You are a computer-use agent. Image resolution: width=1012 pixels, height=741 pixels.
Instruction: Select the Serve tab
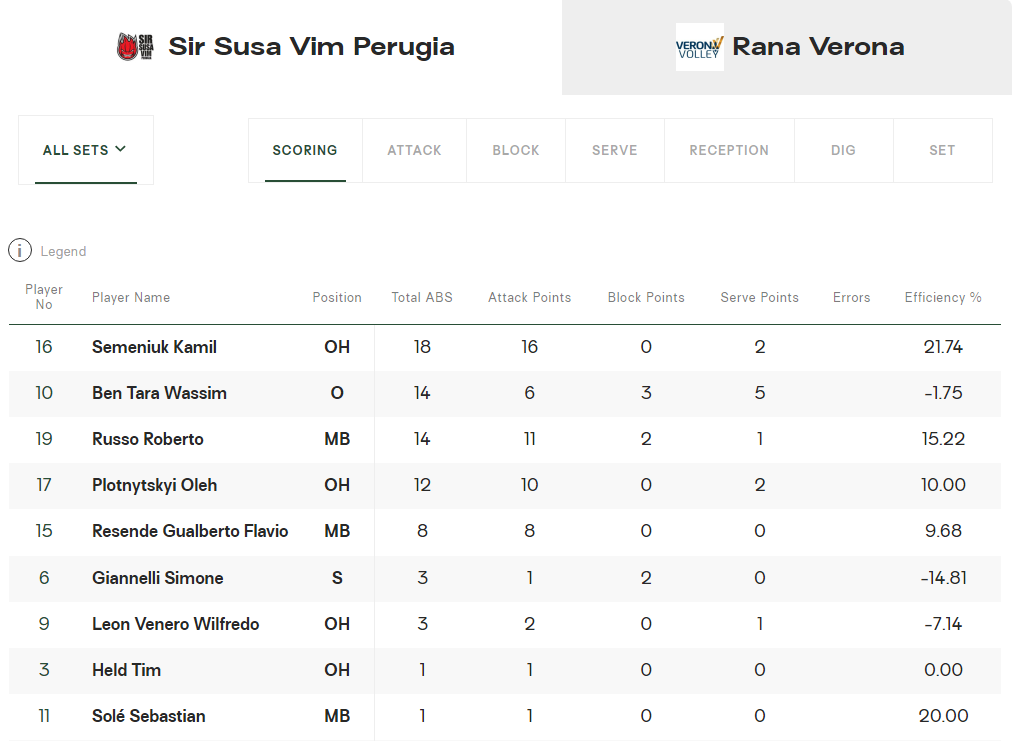[614, 150]
